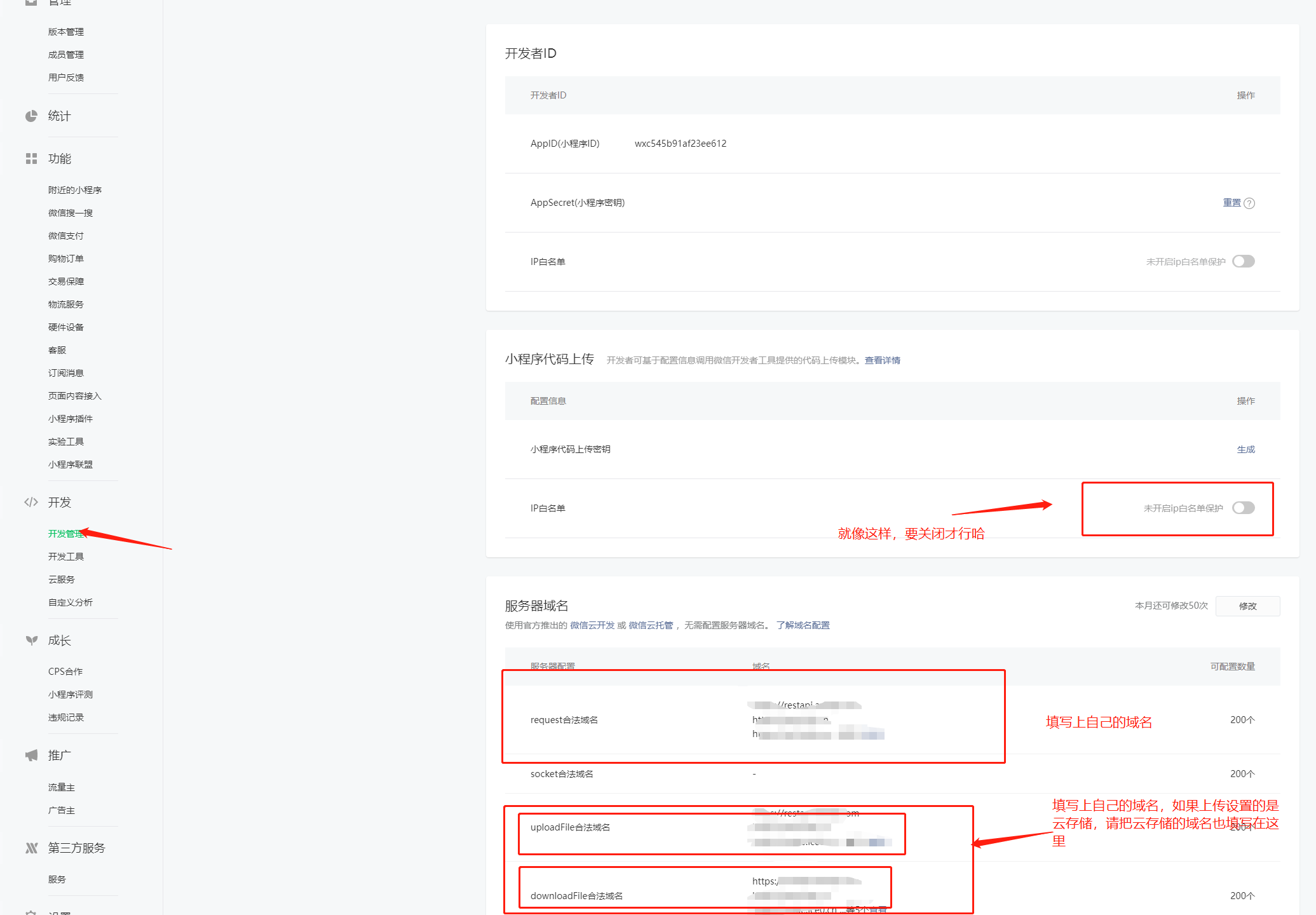Toggle IP whitelist switch under 开发者ID
This screenshot has width=1316, height=915.
pos(1243,262)
